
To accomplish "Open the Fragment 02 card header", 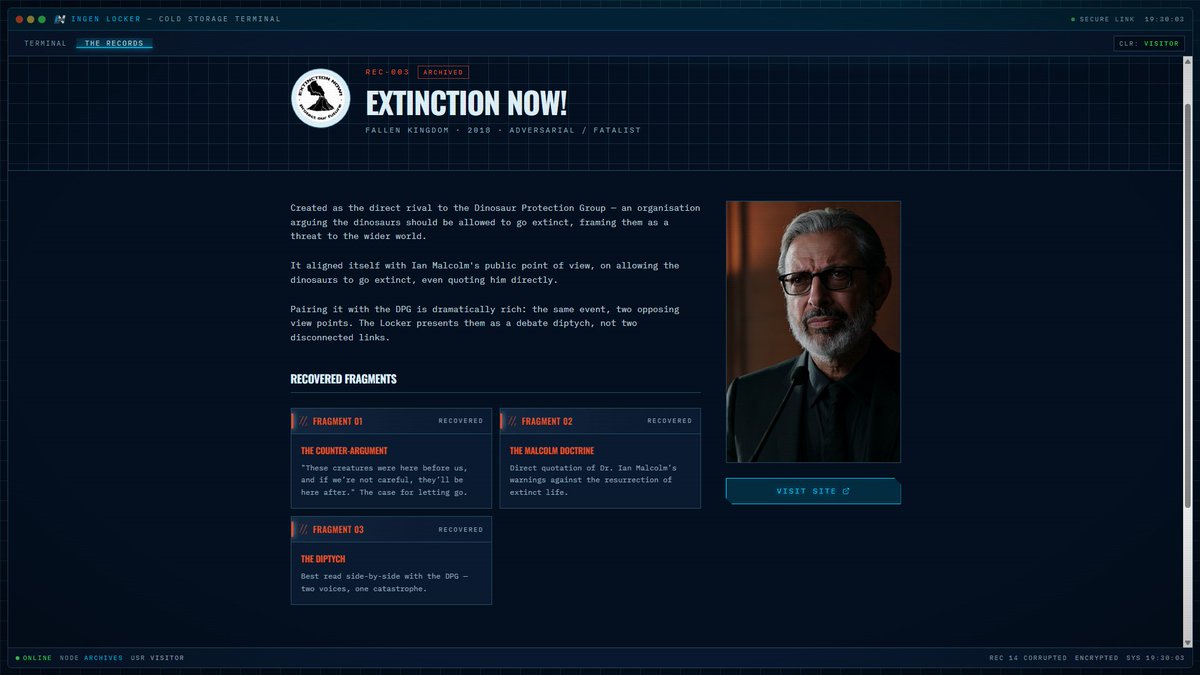I will [x=600, y=421].
